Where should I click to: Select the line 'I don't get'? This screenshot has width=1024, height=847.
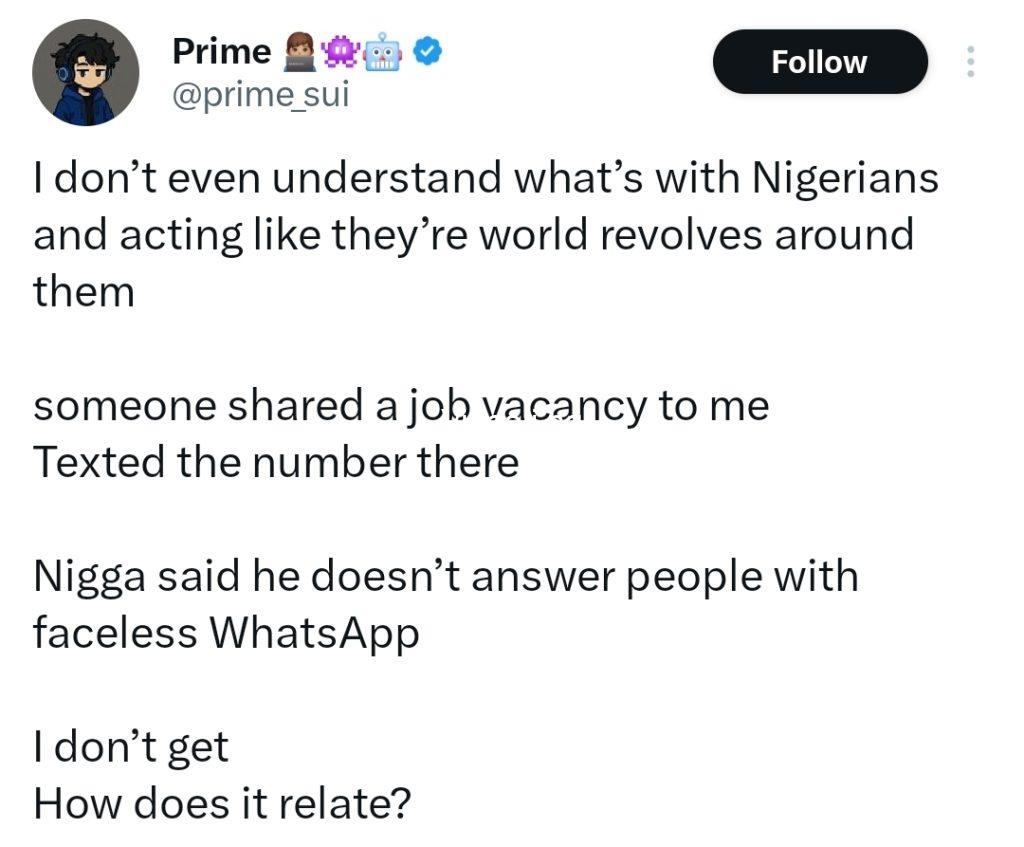click(131, 747)
